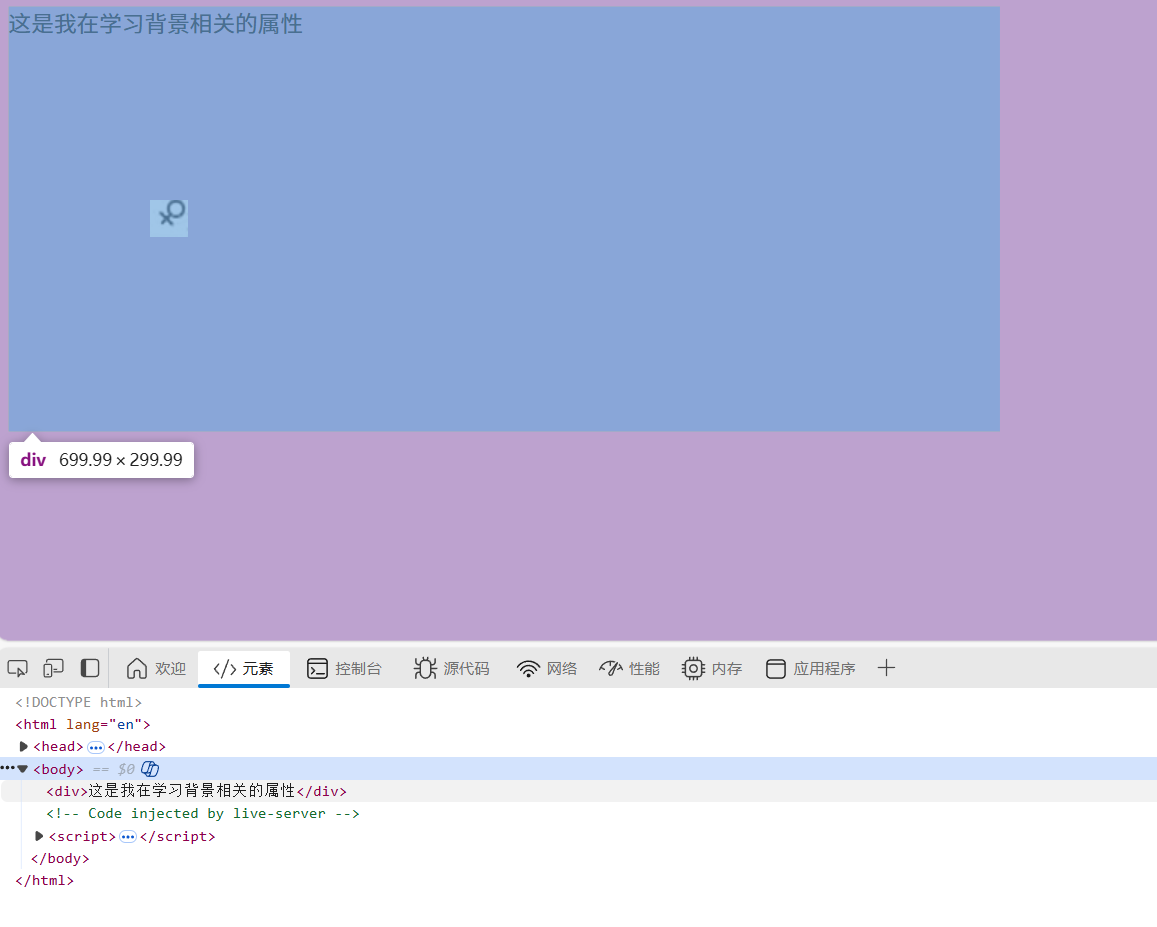Click the Network tab wifi icon
1157x927 pixels.
coord(528,669)
